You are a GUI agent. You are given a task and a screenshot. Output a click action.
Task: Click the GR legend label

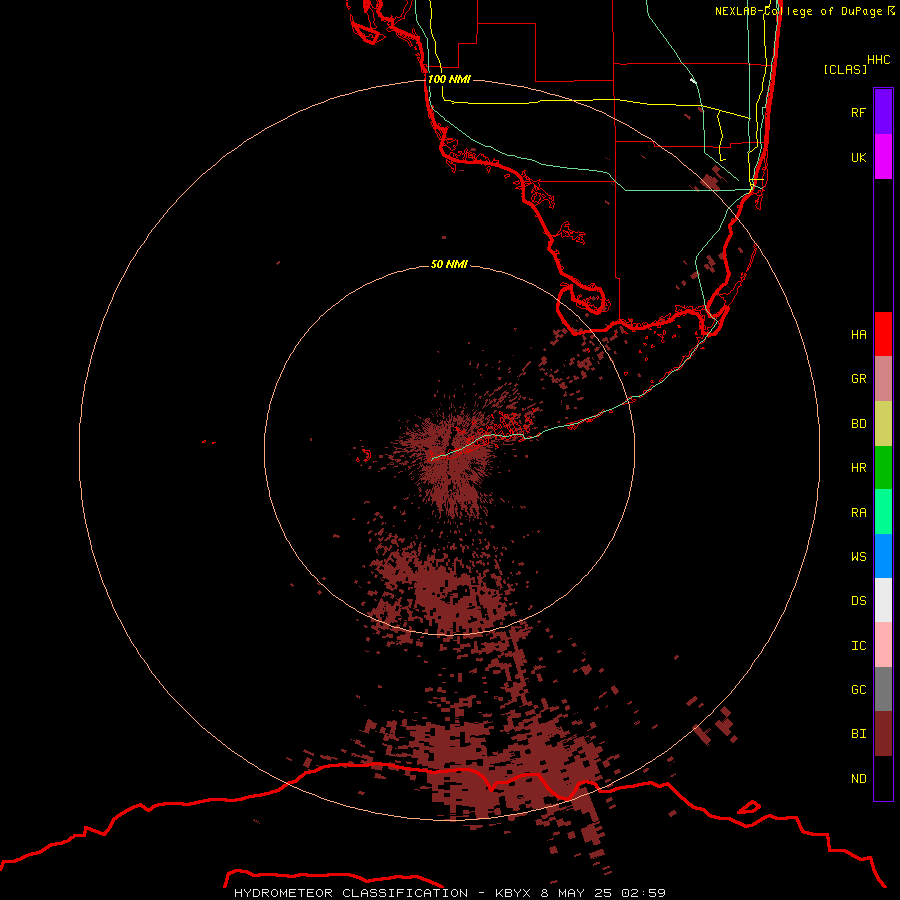click(x=859, y=379)
